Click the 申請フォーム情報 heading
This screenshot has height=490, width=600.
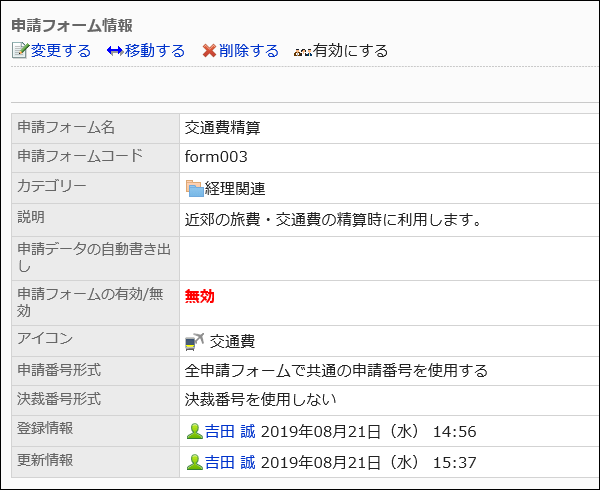(72, 26)
